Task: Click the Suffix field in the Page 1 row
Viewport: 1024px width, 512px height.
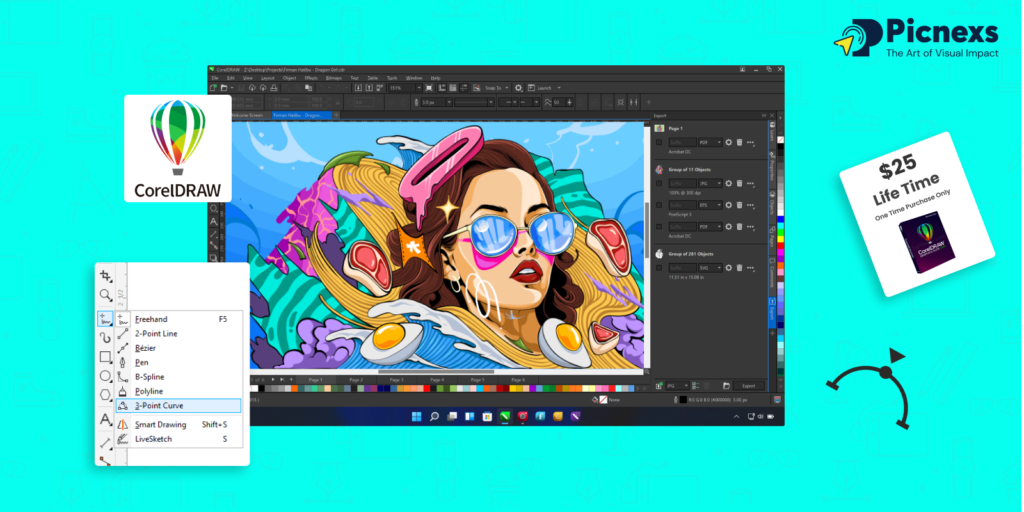Action: coord(682,142)
